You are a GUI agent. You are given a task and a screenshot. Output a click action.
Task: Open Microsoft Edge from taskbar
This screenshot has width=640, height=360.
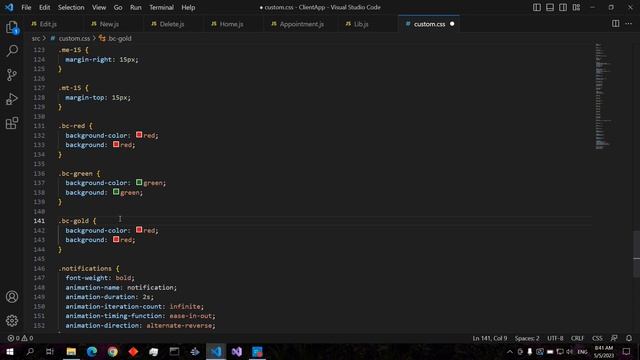tap(92, 351)
